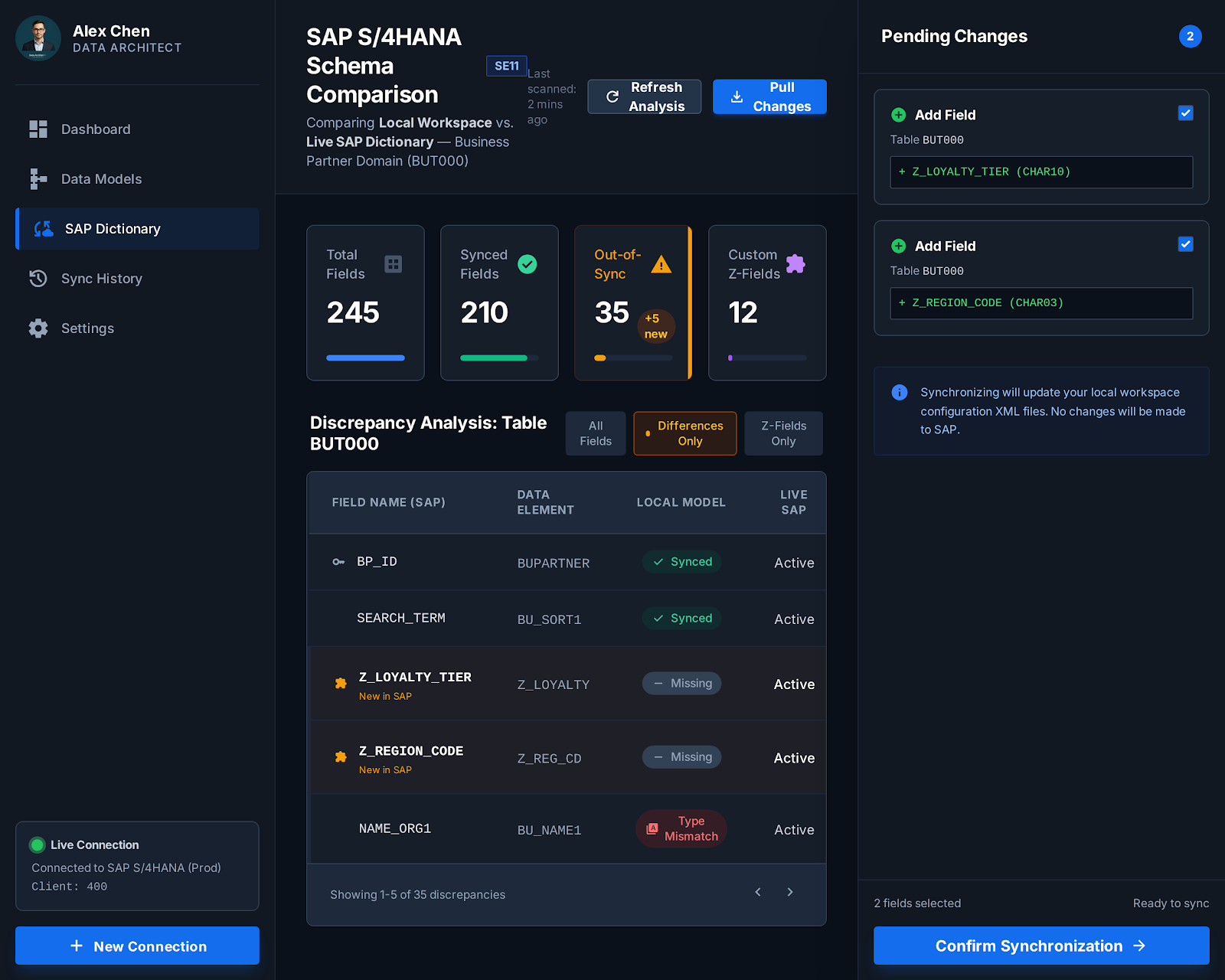Screen dimensions: 1225x980
Task: Click the info icon in Pending Changes panel
Action: point(898,392)
